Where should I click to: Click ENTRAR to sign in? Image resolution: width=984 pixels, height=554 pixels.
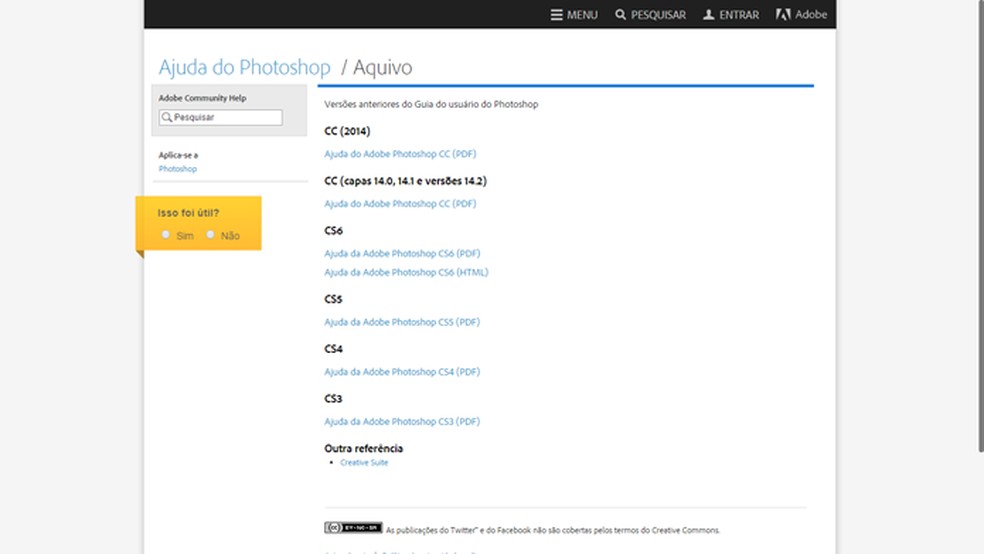739,14
